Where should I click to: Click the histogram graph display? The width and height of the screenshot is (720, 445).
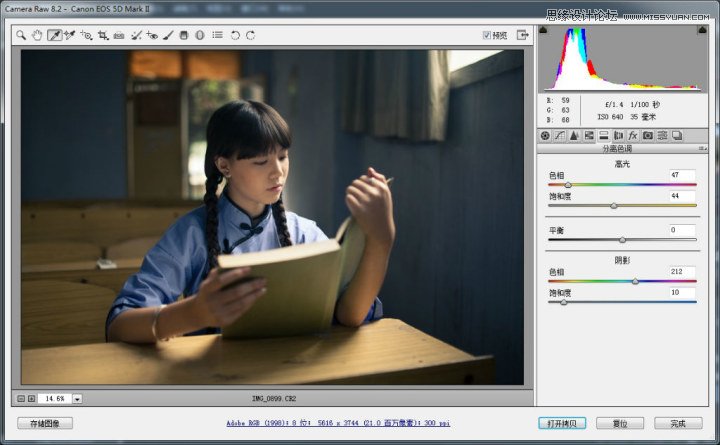click(x=623, y=59)
